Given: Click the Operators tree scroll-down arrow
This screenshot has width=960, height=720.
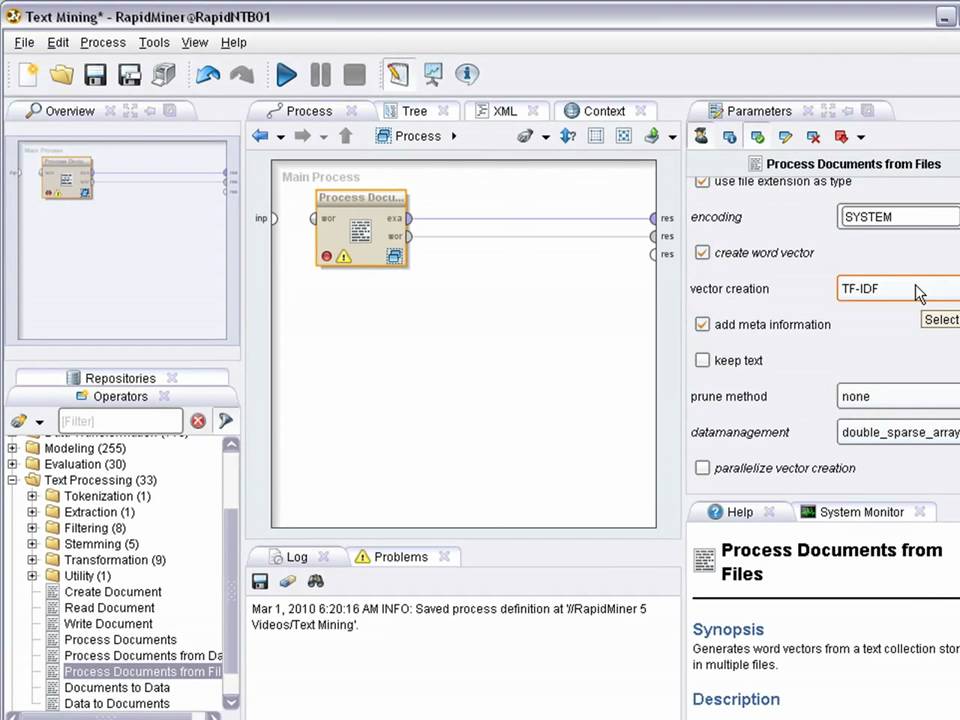Looking at the screenshot, I should click(x=231, y=701).
